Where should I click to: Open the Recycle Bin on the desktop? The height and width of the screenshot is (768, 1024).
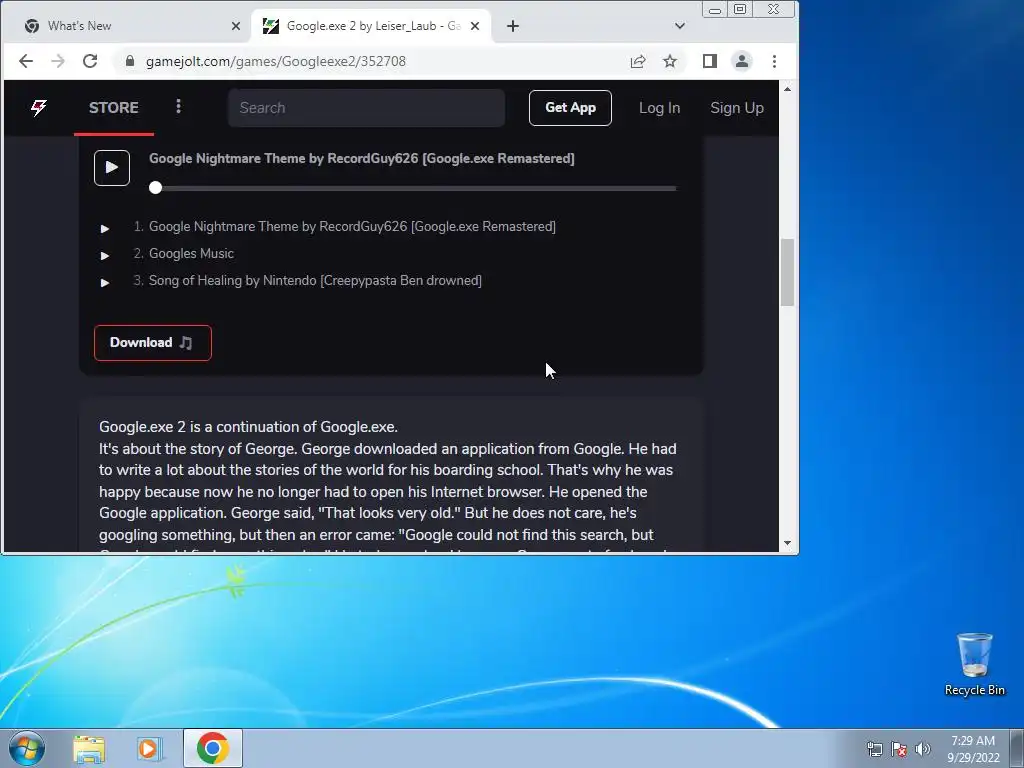974,664
